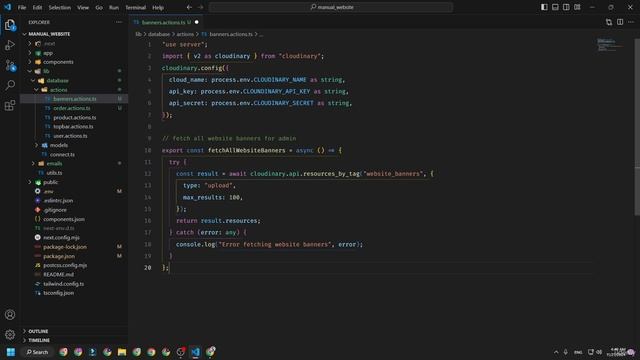Open the View menu
Image resolution: width=640 pixels, height=360 pixels.
(83, 7)
